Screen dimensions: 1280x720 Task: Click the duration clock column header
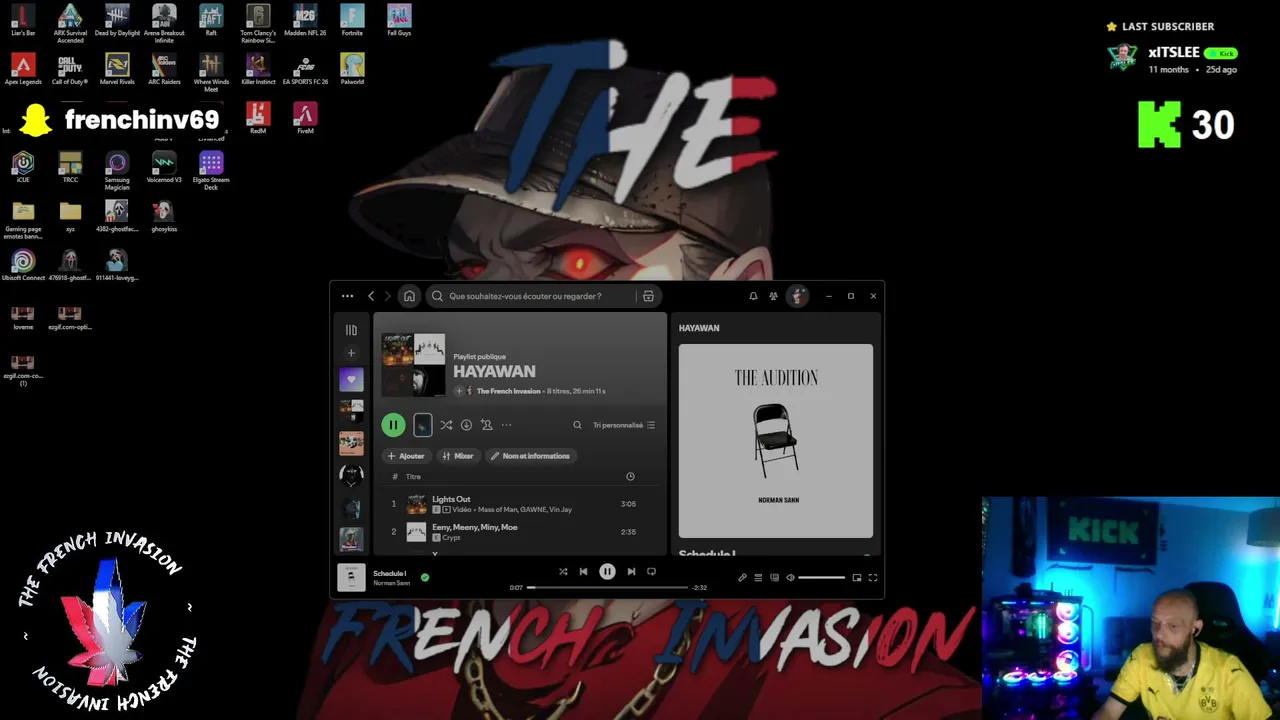coord(630,477)
